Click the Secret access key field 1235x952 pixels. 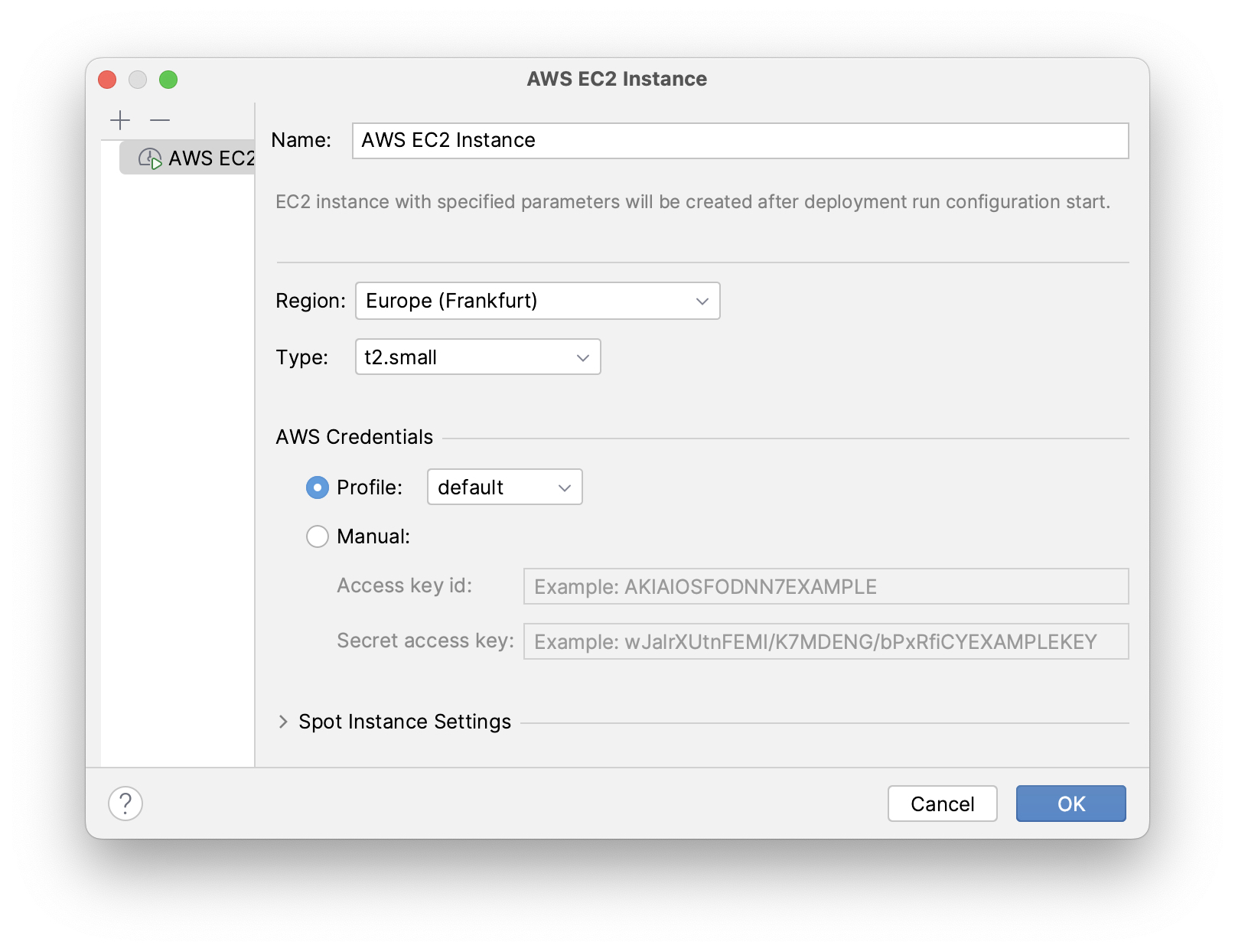point(825,641)
